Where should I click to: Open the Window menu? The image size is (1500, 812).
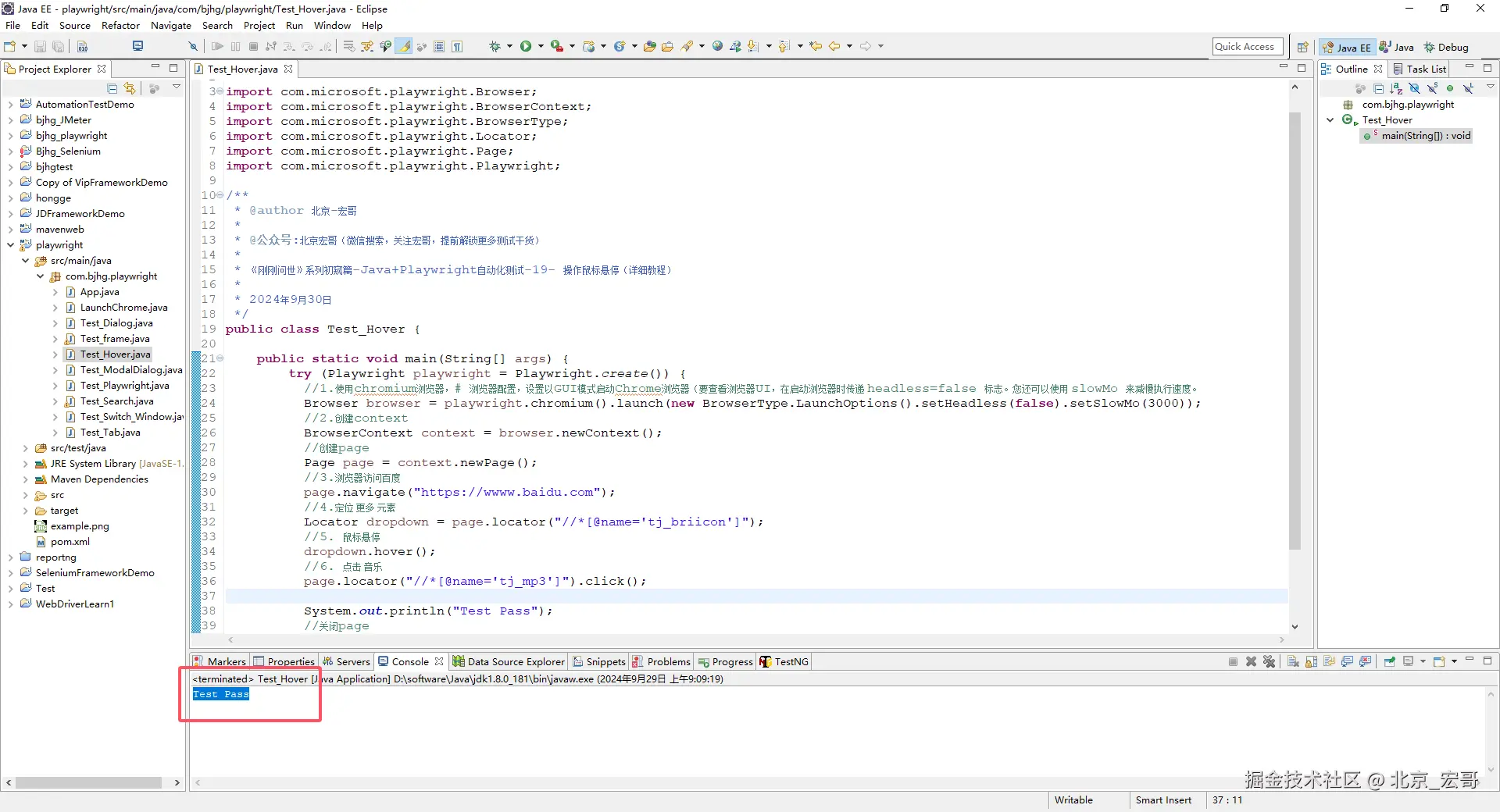pos(332,25)
